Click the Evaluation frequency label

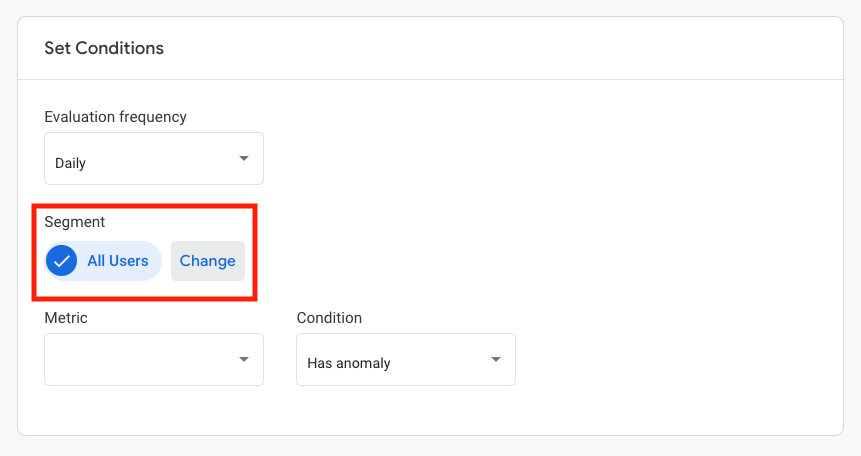pyautogui.click(x=115, y=117)
